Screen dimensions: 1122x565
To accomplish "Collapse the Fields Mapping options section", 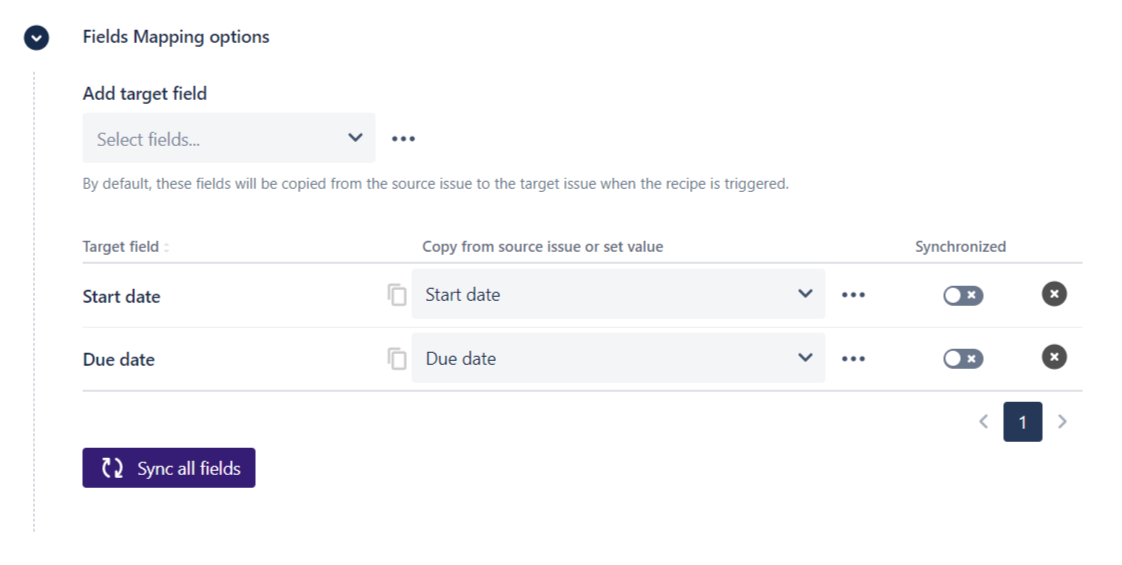I will (37, 38).
